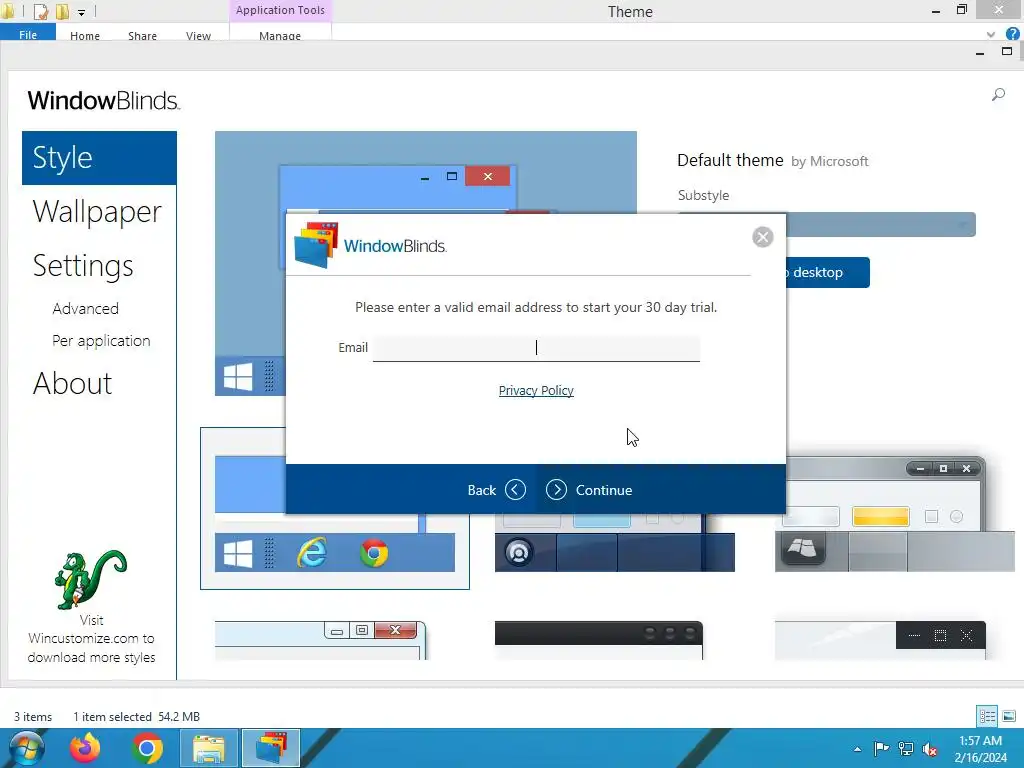Image resolution: width=1024 pixels, height=768 pixels.
Task: Expand the ribbon with chevron arrow
Action: [x=991, y=35]
